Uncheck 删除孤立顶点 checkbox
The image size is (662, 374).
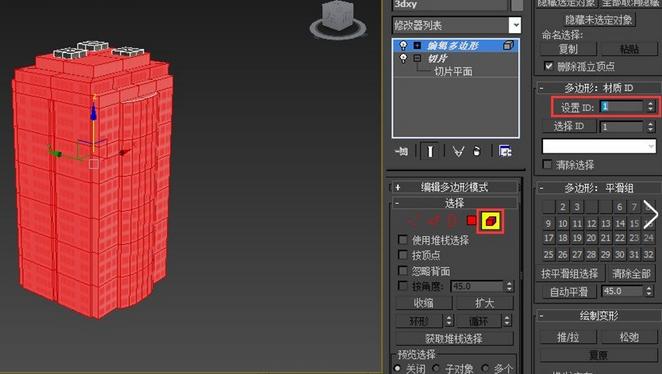coord(548,66)
